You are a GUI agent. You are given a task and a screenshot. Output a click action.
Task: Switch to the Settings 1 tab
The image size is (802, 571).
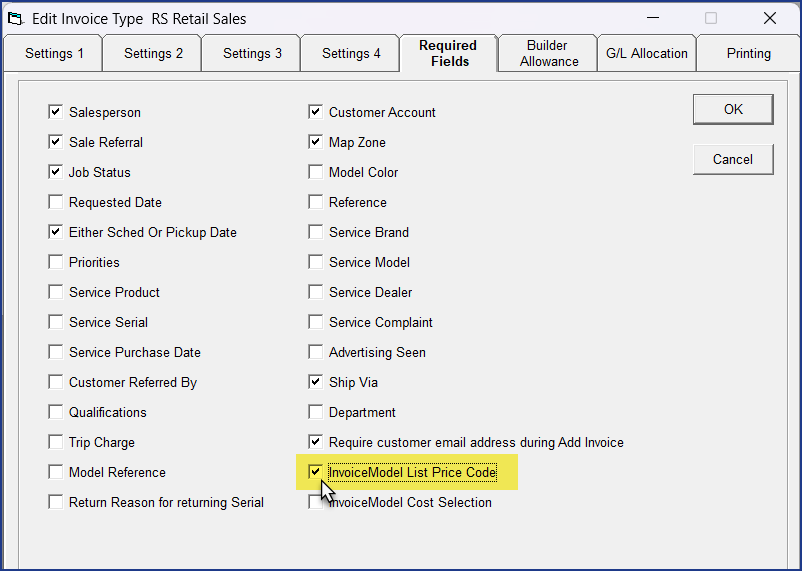coord(54,54)
